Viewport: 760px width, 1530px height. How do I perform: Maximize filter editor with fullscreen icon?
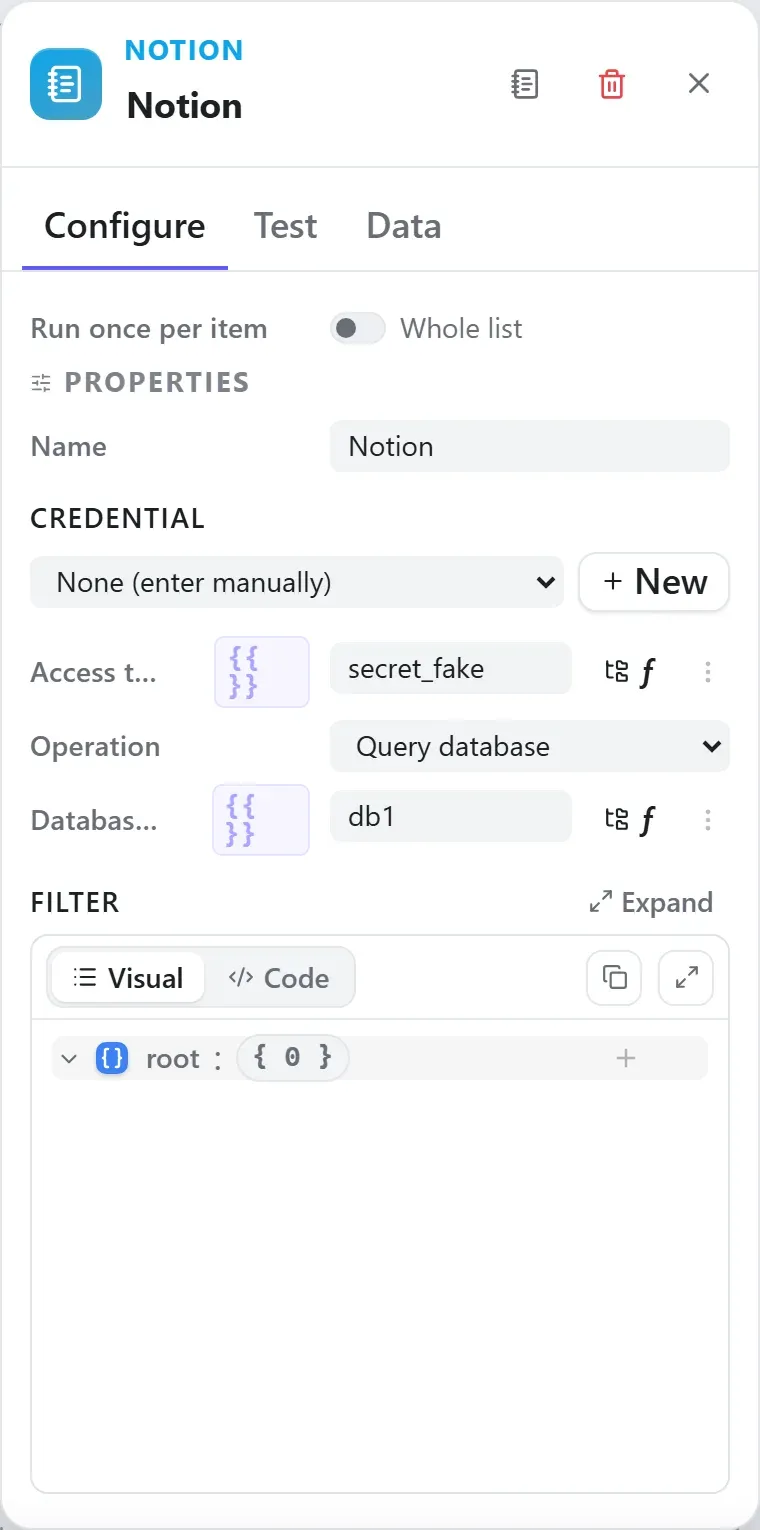click(686, 977)
